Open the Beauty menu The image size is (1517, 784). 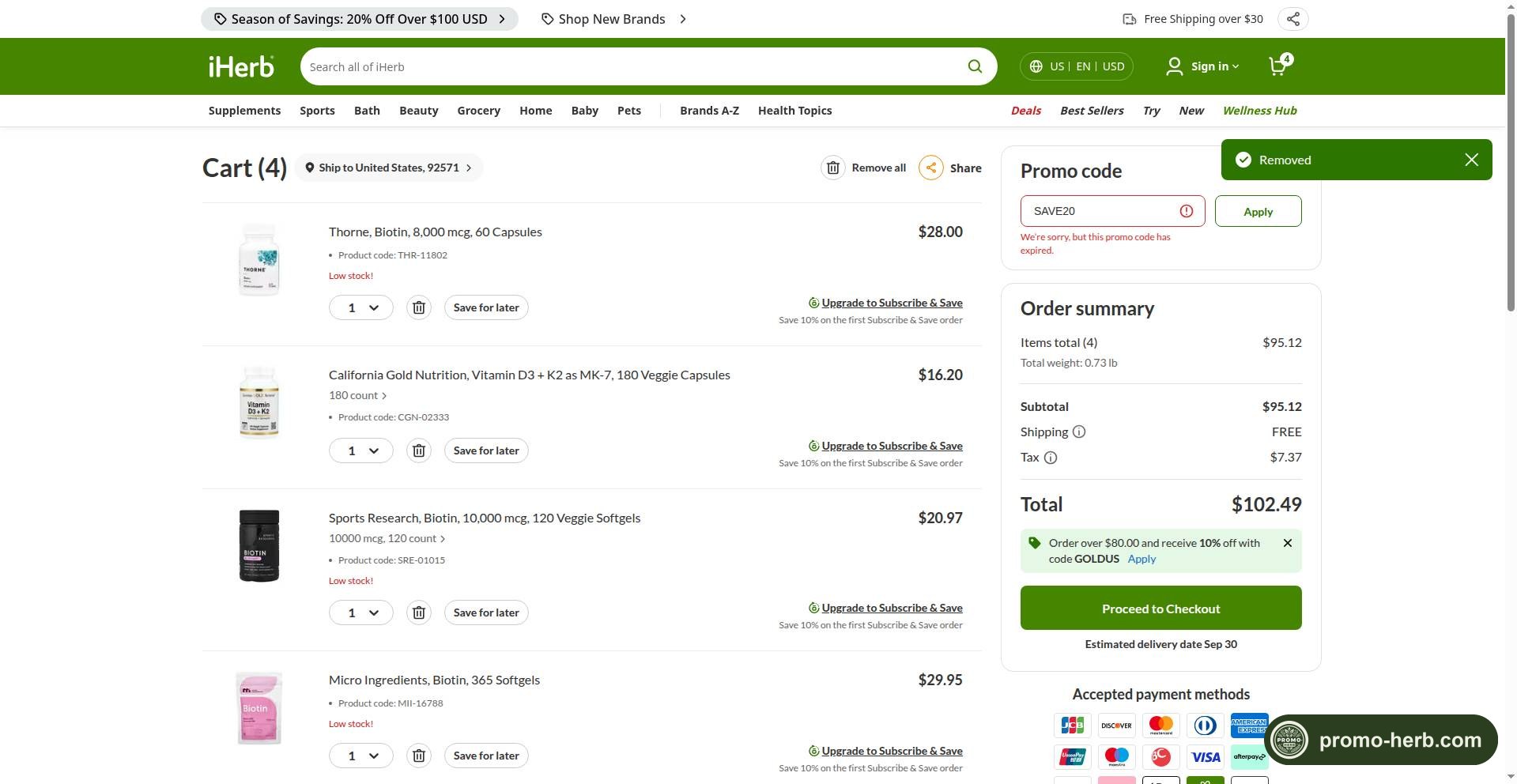pos(418,111)
